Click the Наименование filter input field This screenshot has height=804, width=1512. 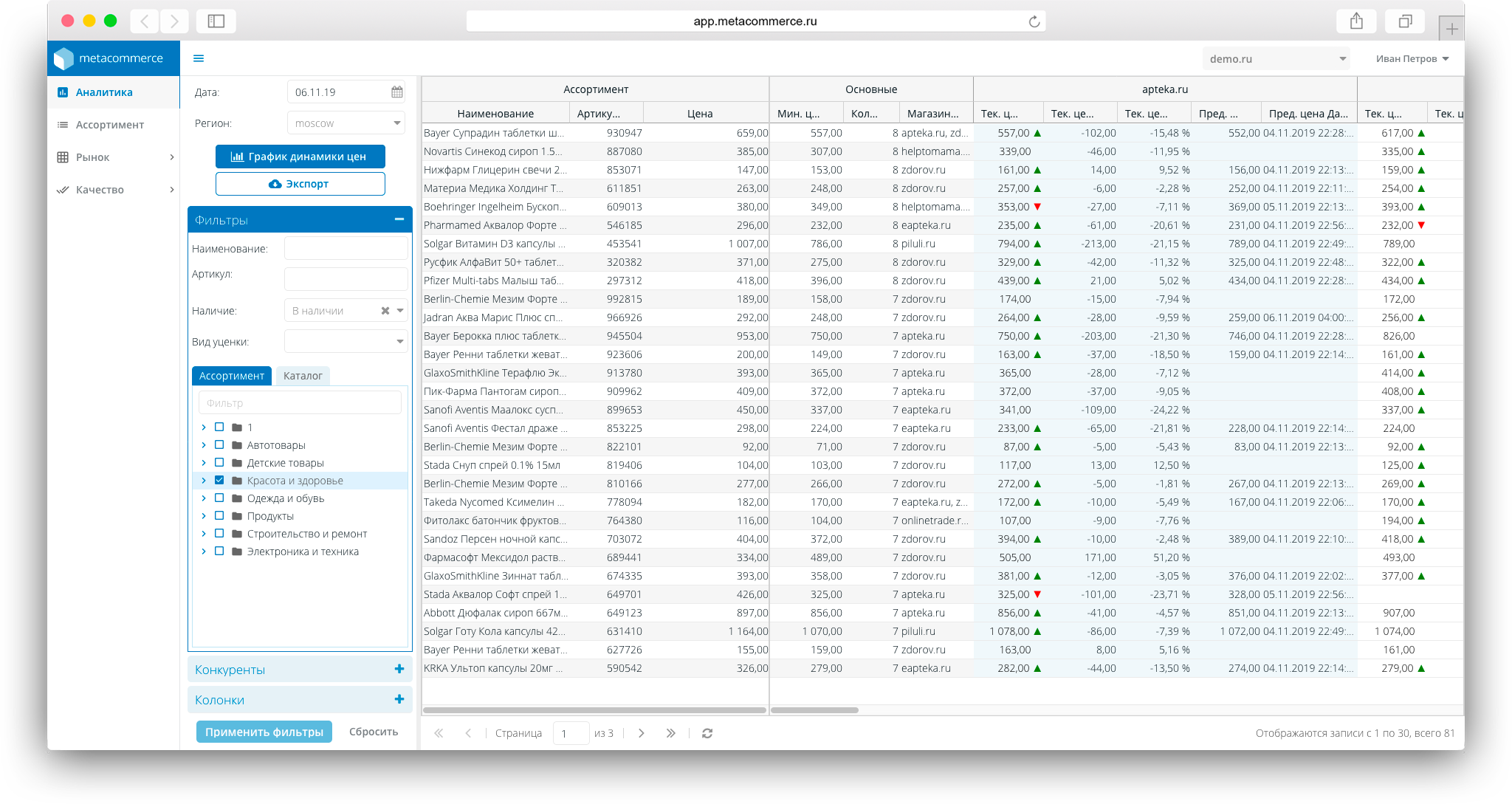click(x=346, y=249)
